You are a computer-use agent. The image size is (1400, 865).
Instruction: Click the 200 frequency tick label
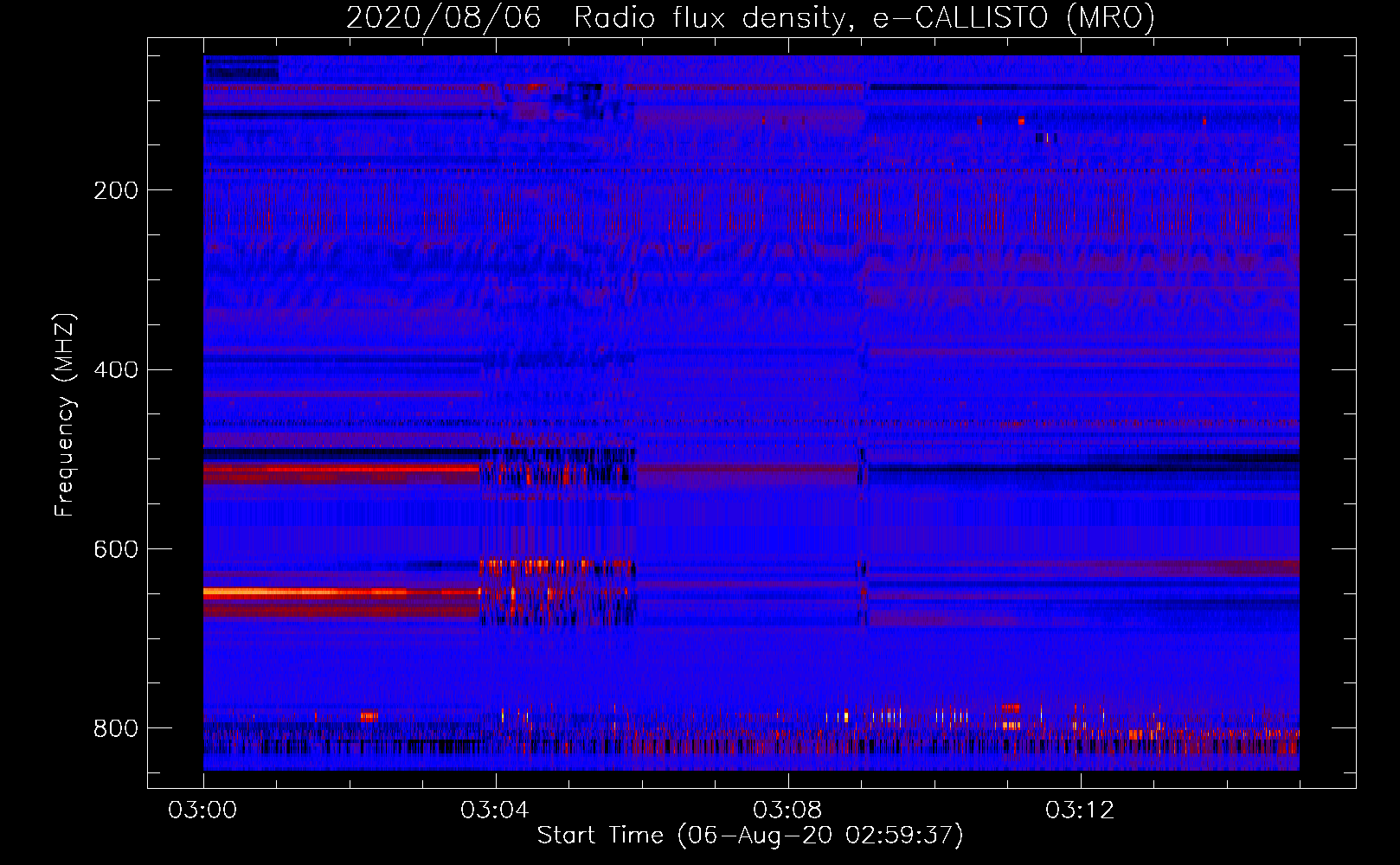pos(116,190)
